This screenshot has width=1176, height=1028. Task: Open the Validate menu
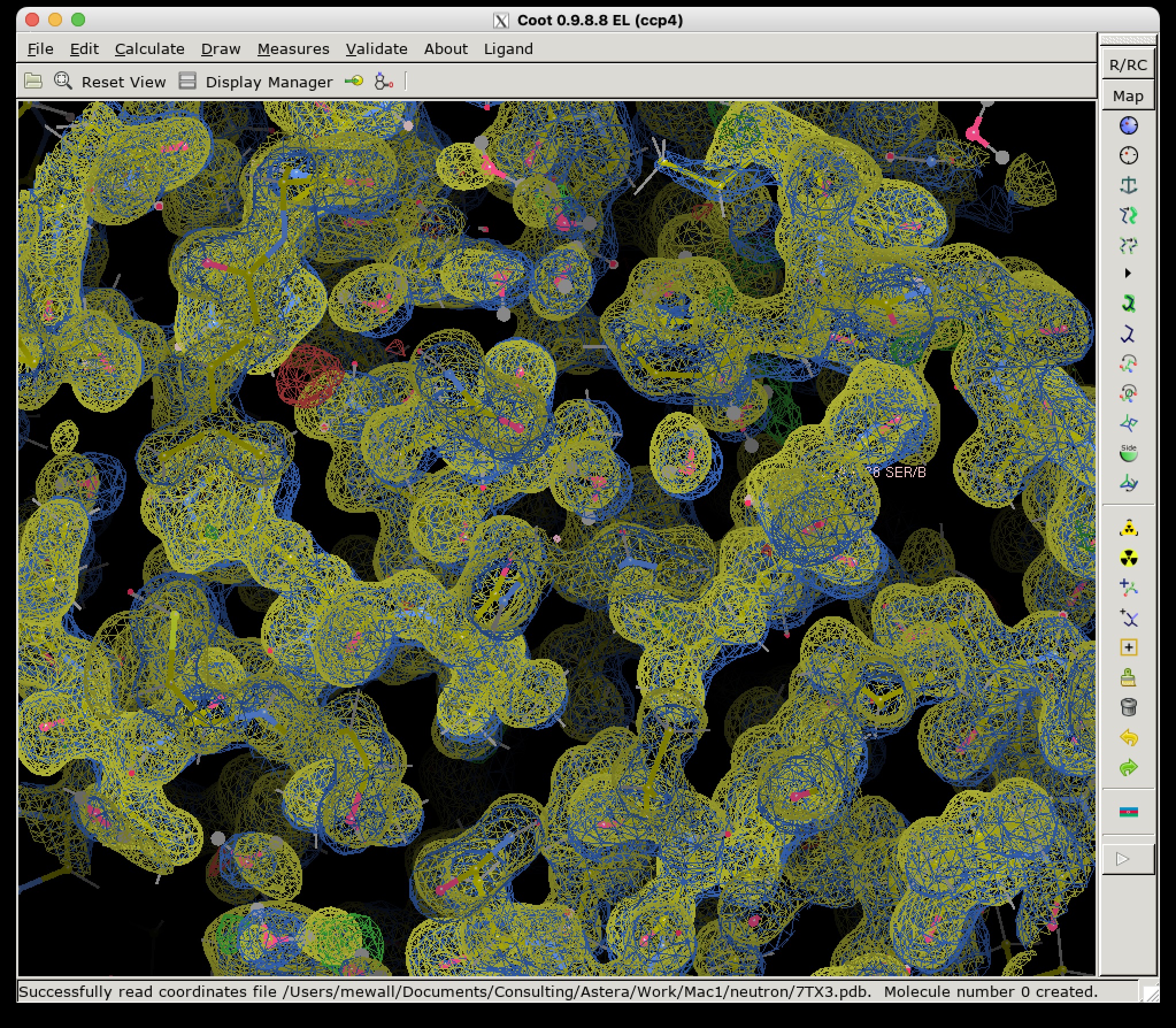click(x=376, y=49)
